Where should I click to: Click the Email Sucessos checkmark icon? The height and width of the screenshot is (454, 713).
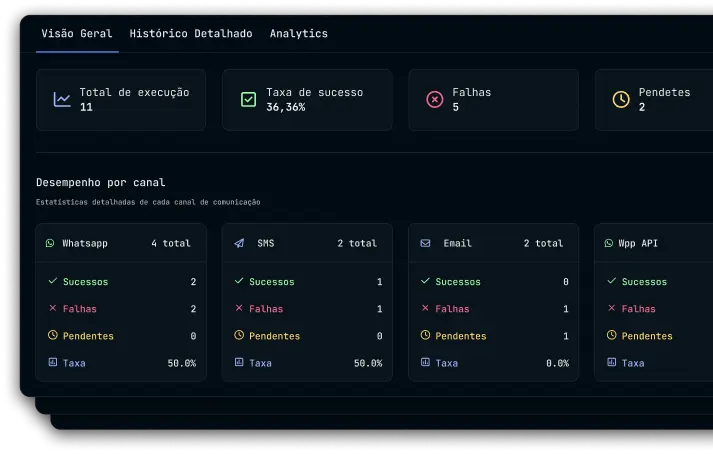click(x=425, y=282)
